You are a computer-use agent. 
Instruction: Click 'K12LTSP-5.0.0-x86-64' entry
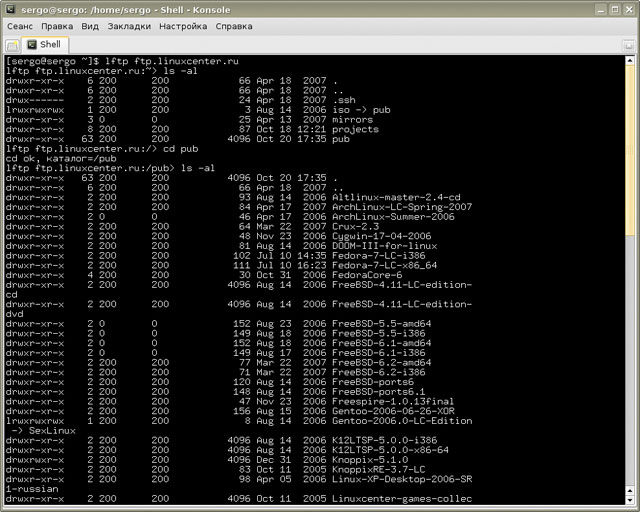pyautogui.click(x=391, y=450)
